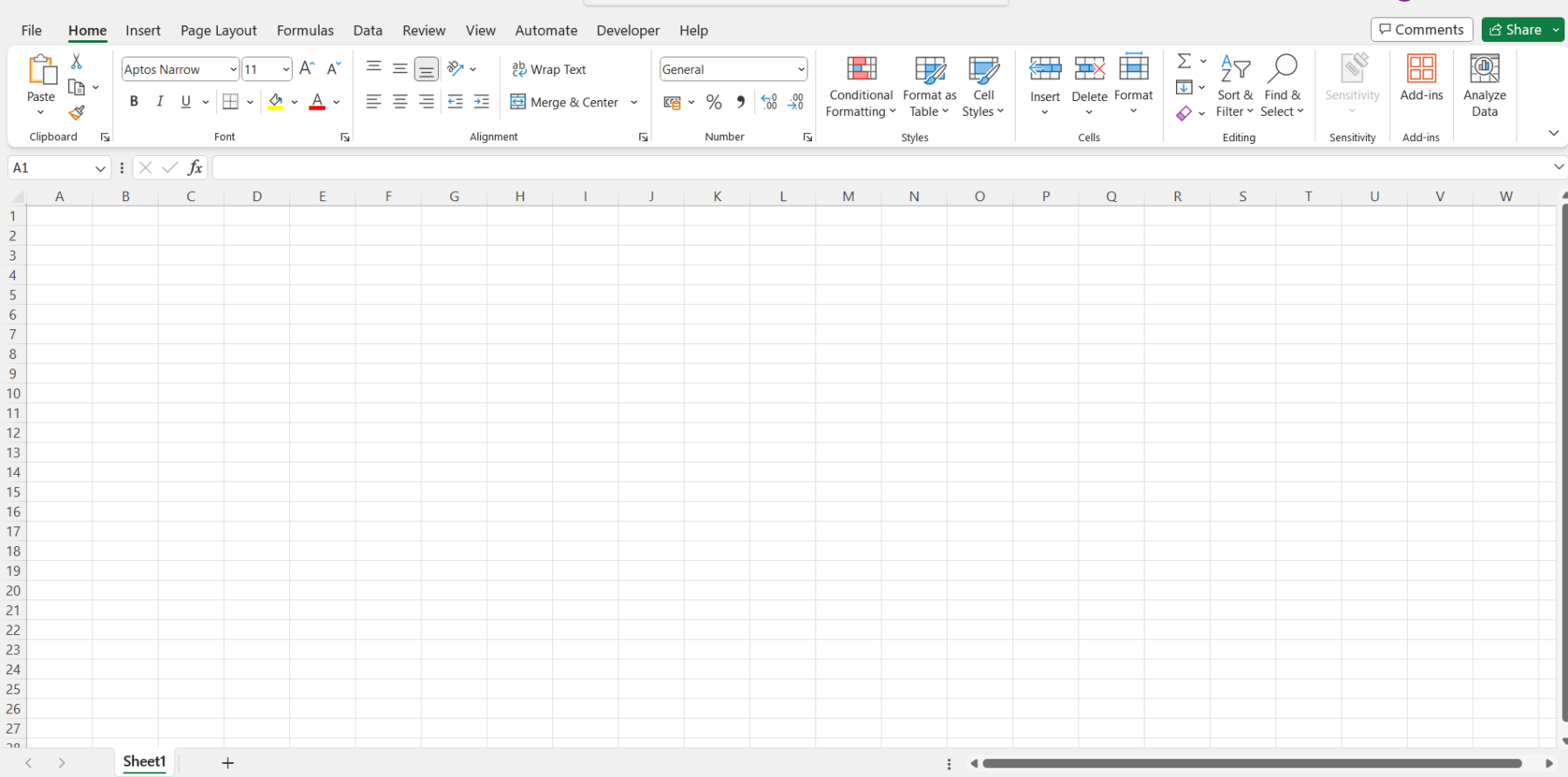Open Conditional Formatting dropdown
The width and height of the screenshot is (1568, 777).
(861, 86)
